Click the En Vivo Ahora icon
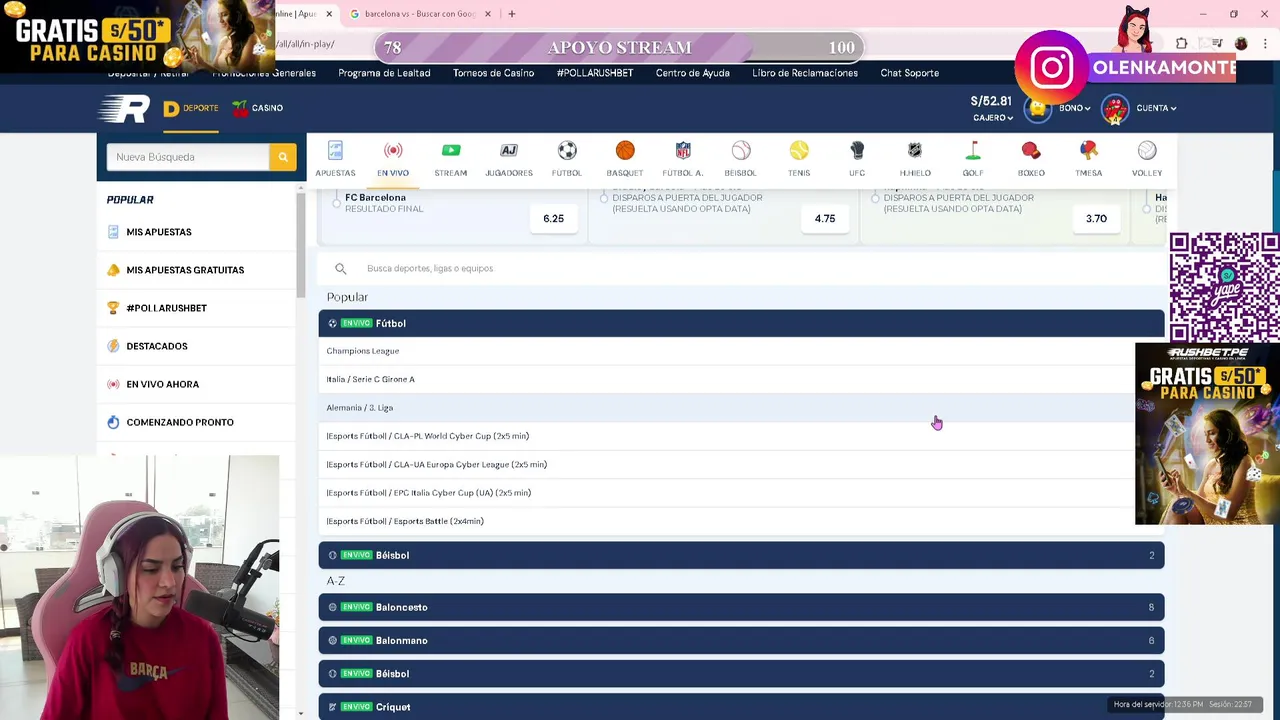 (x=113, y=384)
